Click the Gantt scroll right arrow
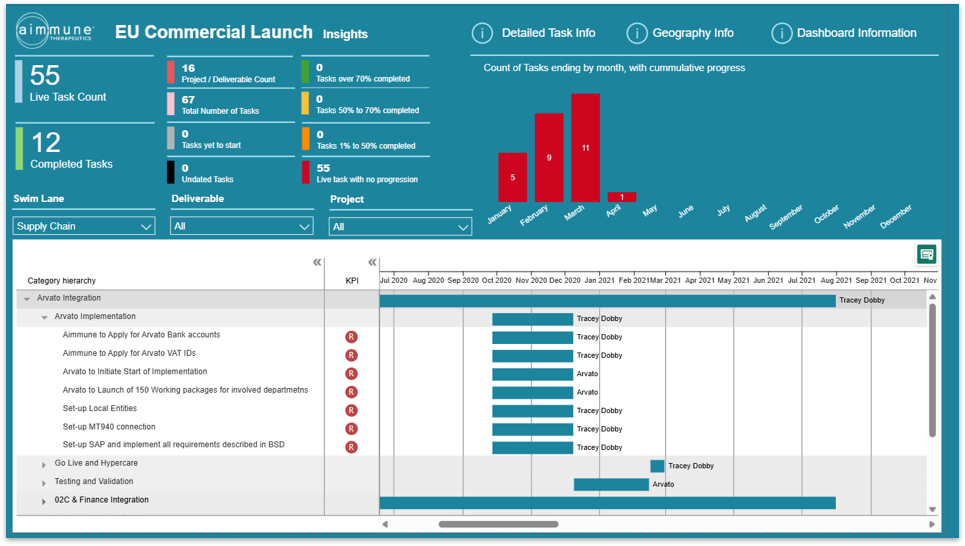This screenshot has height=546, width=965. click(932, 524)
